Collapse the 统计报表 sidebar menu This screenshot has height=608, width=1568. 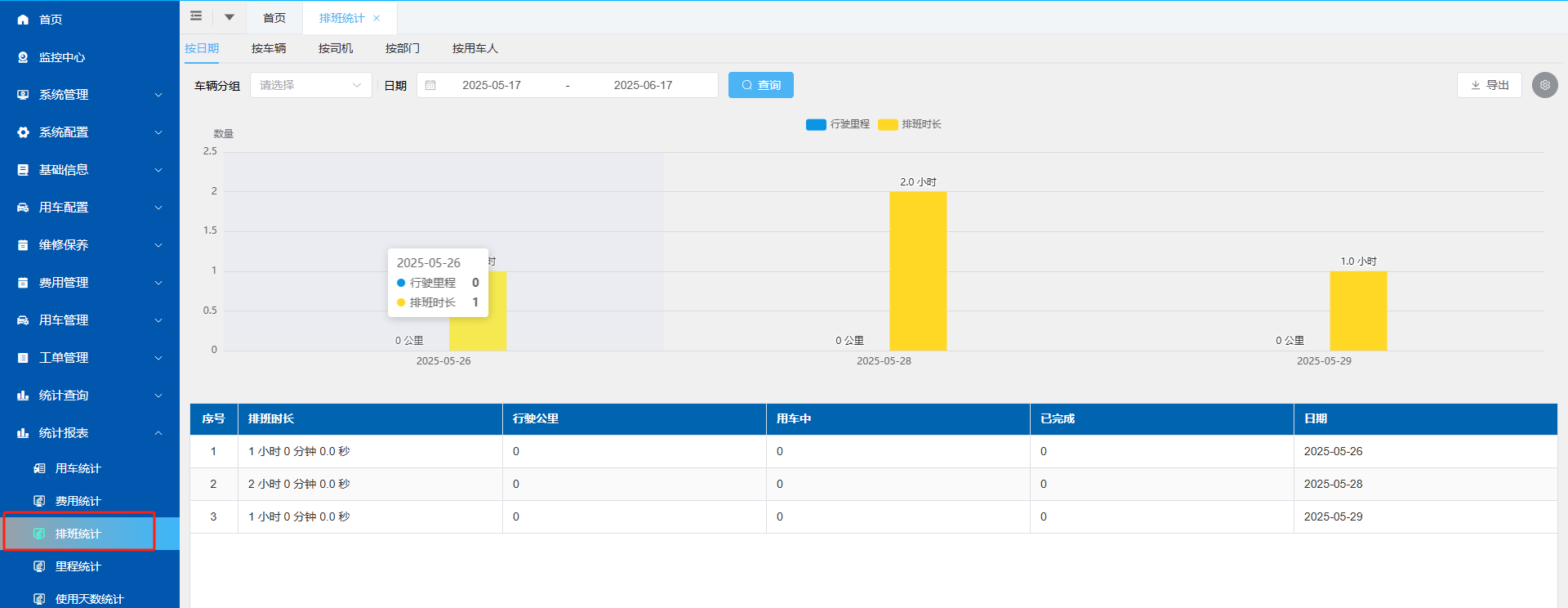[x=90, y=433]
